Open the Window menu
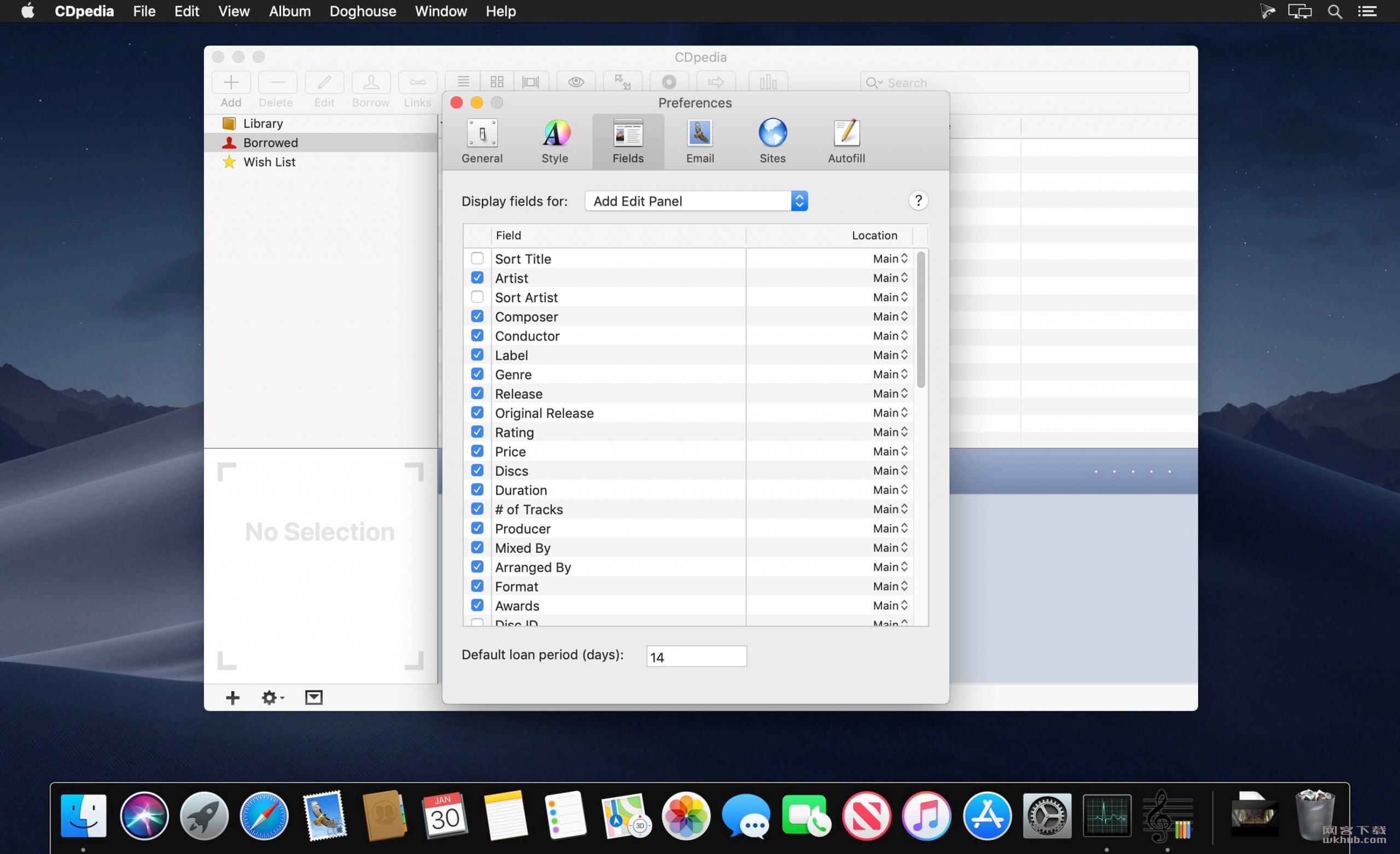The width and height of the screenshot is (1400, 854). point(441,11)
